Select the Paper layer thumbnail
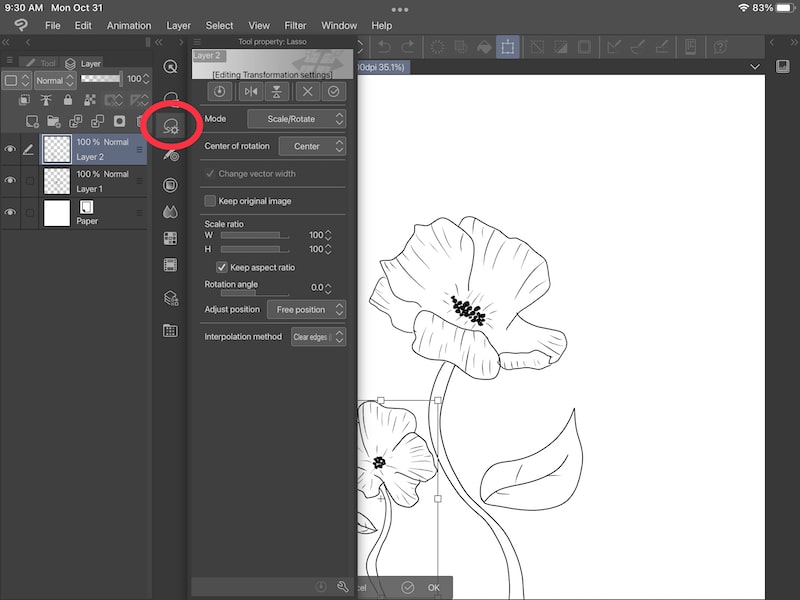This screenshot has width=800, height=600. point(57,214)
